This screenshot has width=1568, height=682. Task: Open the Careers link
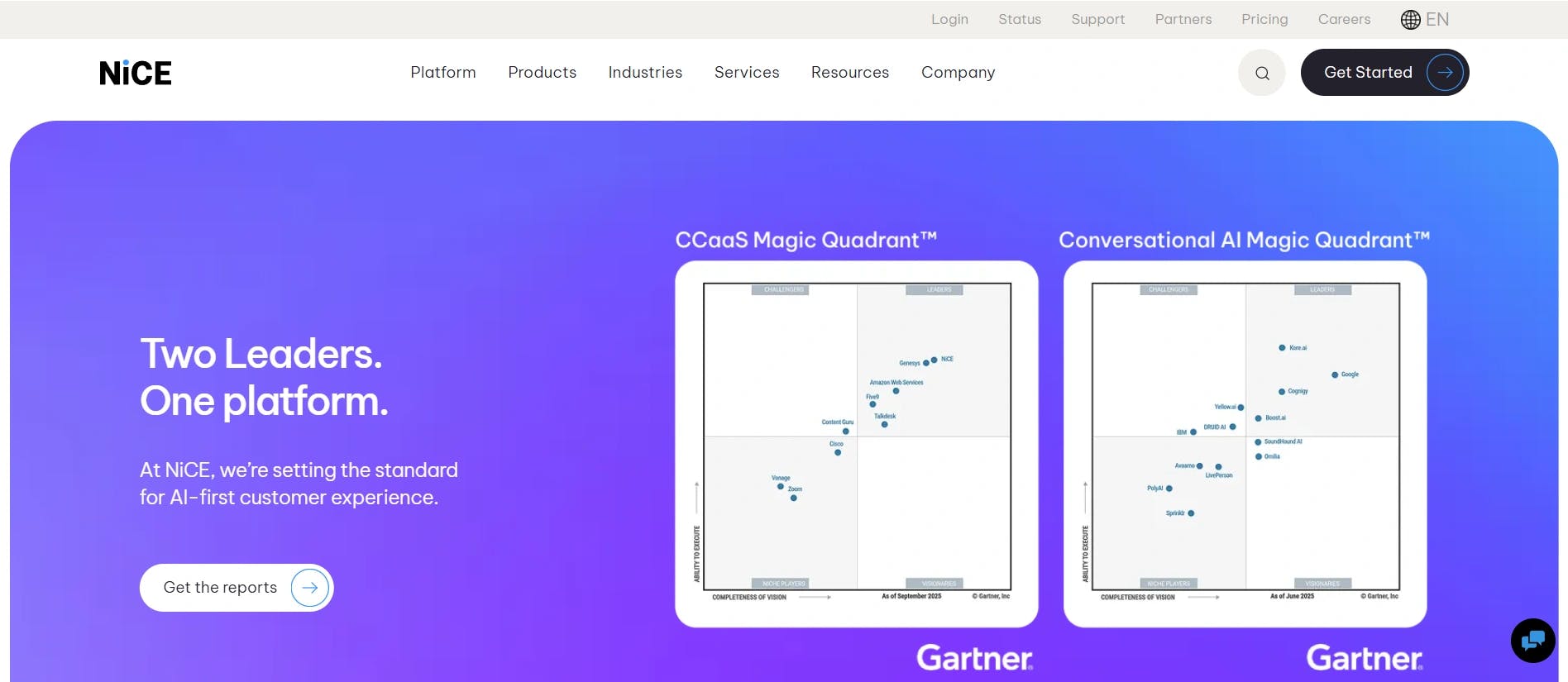click(1344, 19)
